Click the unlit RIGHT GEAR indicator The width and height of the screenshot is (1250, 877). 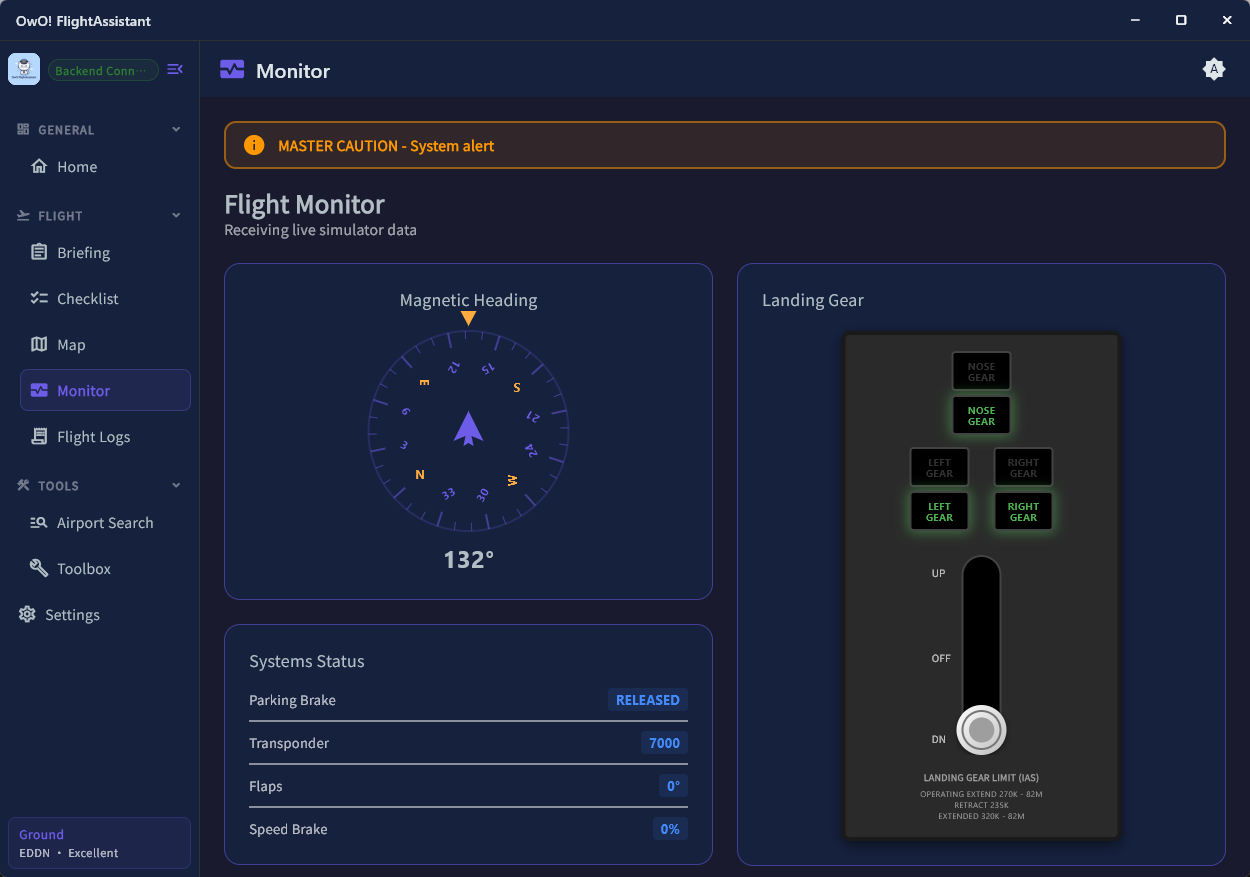point(1023,467)
